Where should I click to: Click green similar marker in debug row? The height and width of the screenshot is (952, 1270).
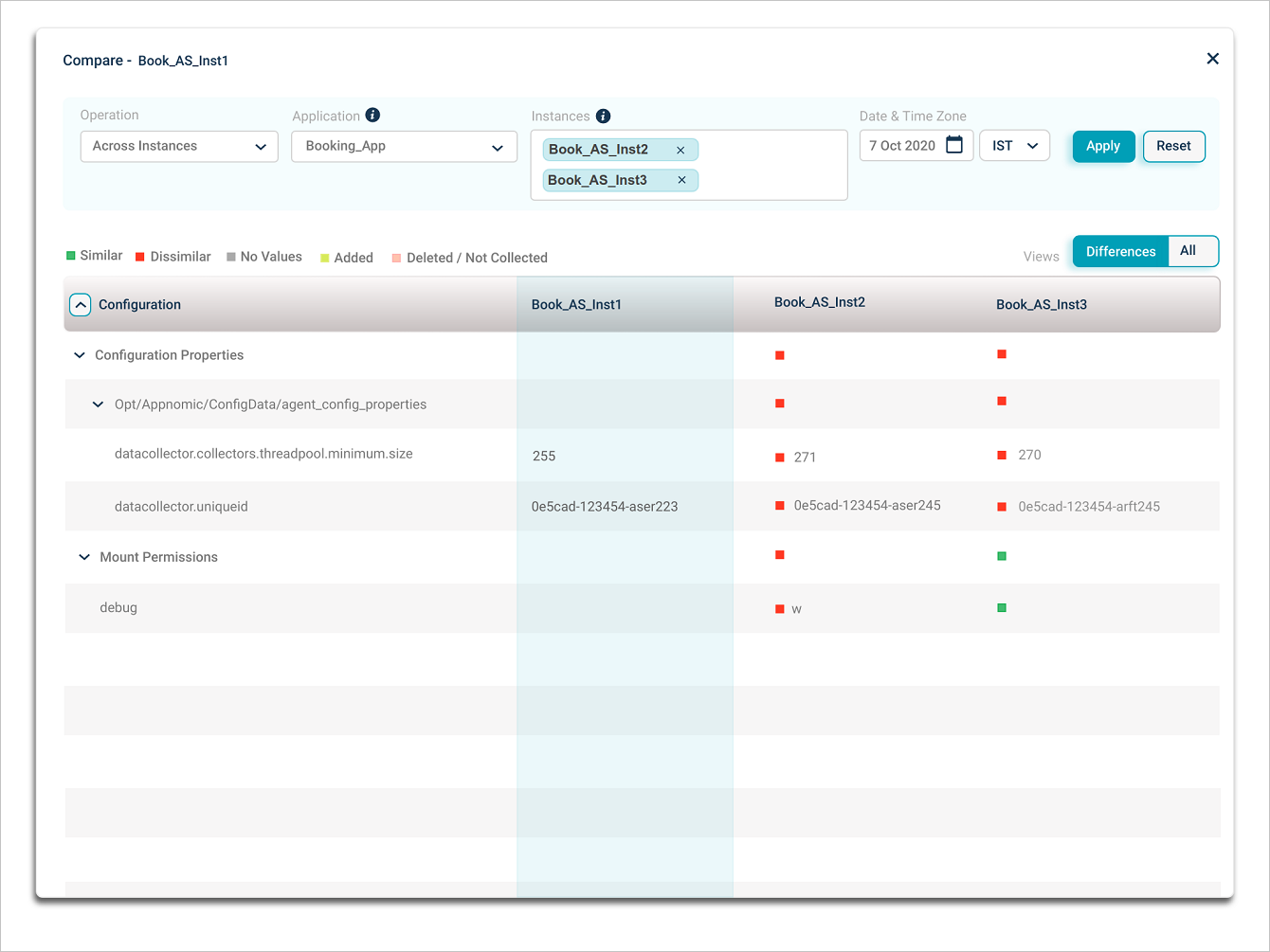pos(1002,608)
